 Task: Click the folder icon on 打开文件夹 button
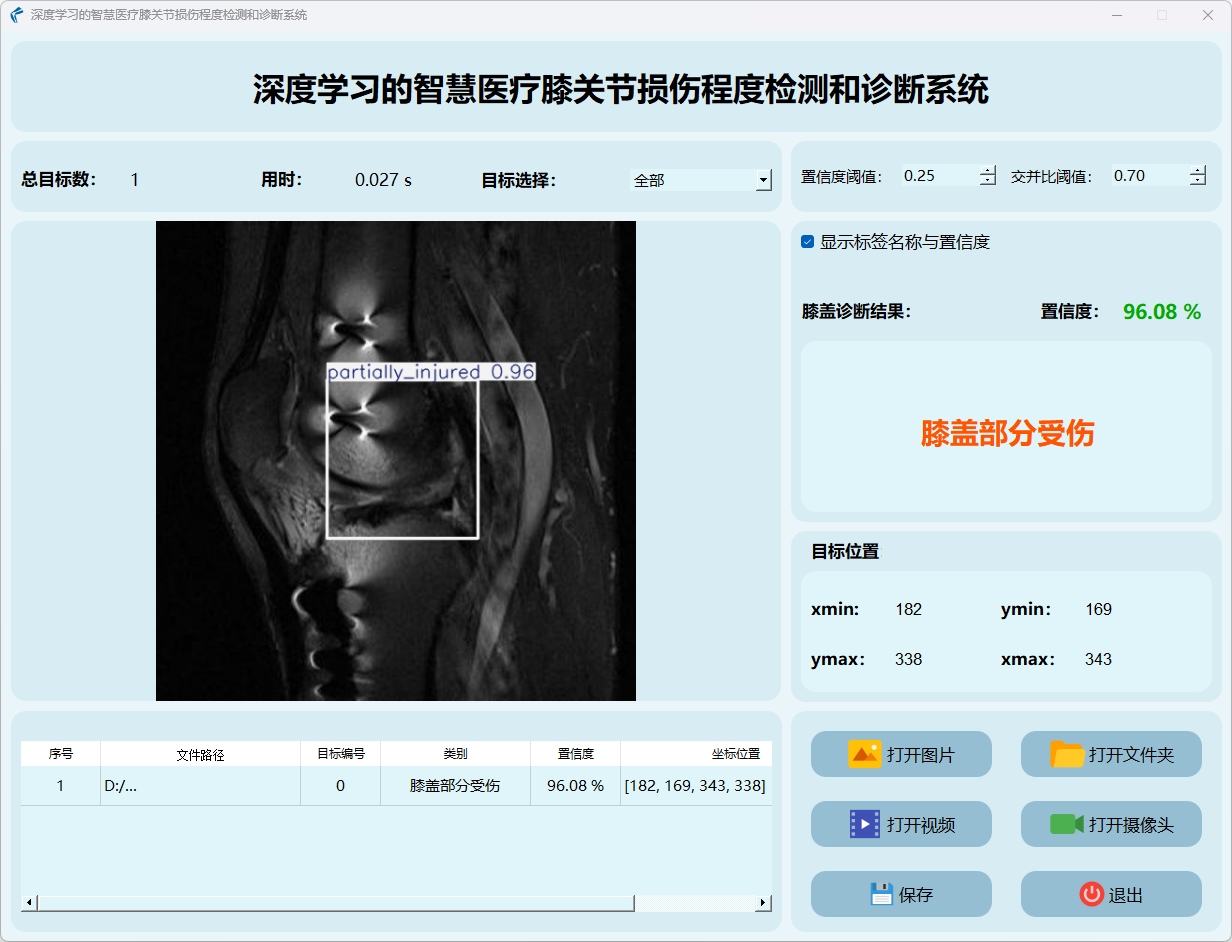[1067, 754]
